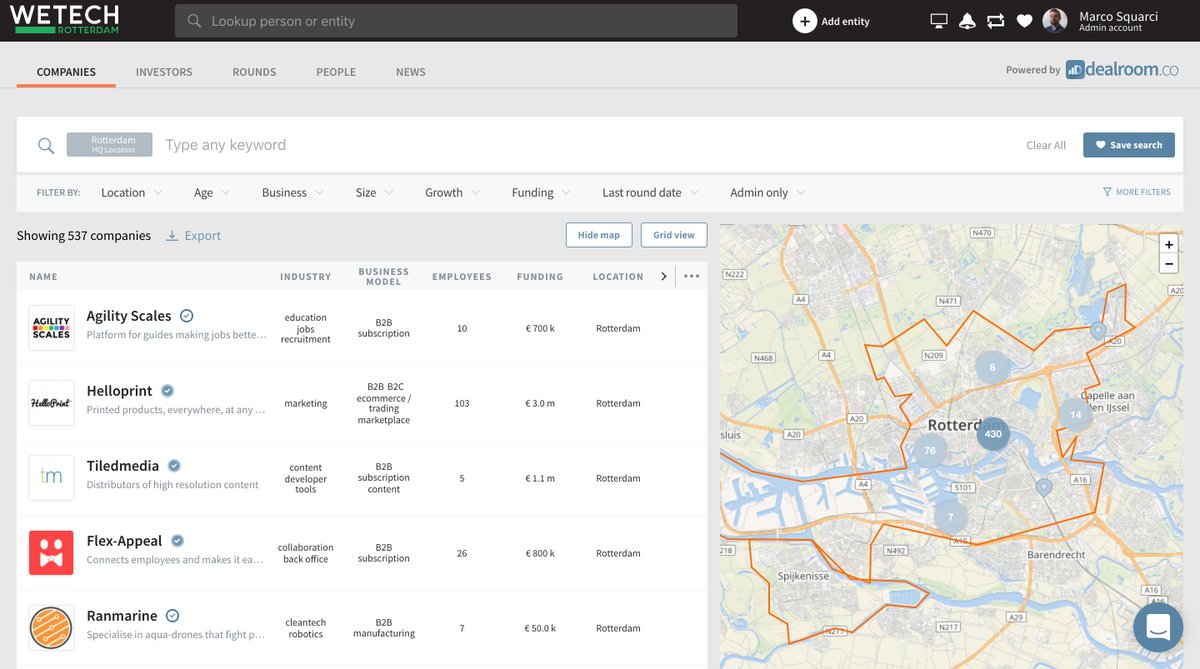This screenshot has width=1200, height=669.
Task: Switch to the Companies tab
Action: click(66, 72)
